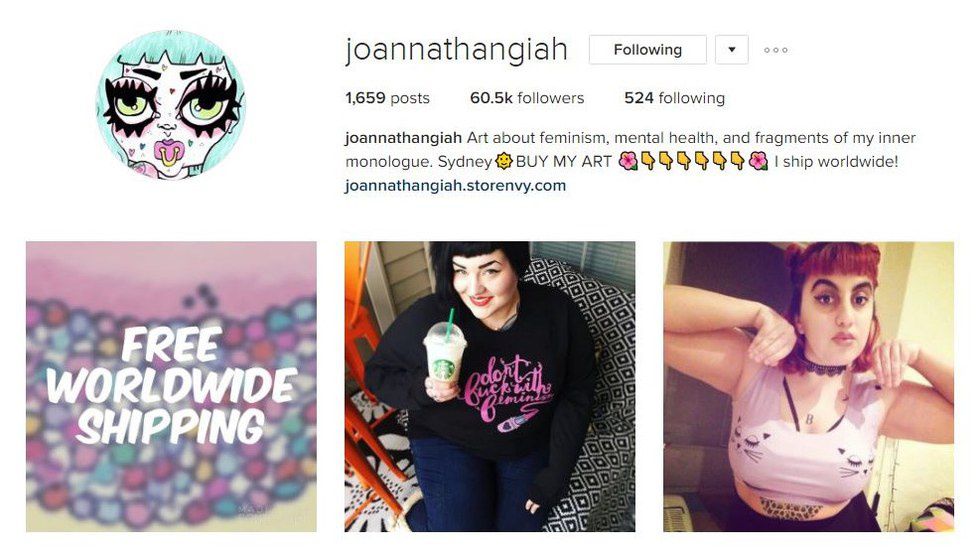Visit joannathangiah.storenvy.com link

(456, 186)
